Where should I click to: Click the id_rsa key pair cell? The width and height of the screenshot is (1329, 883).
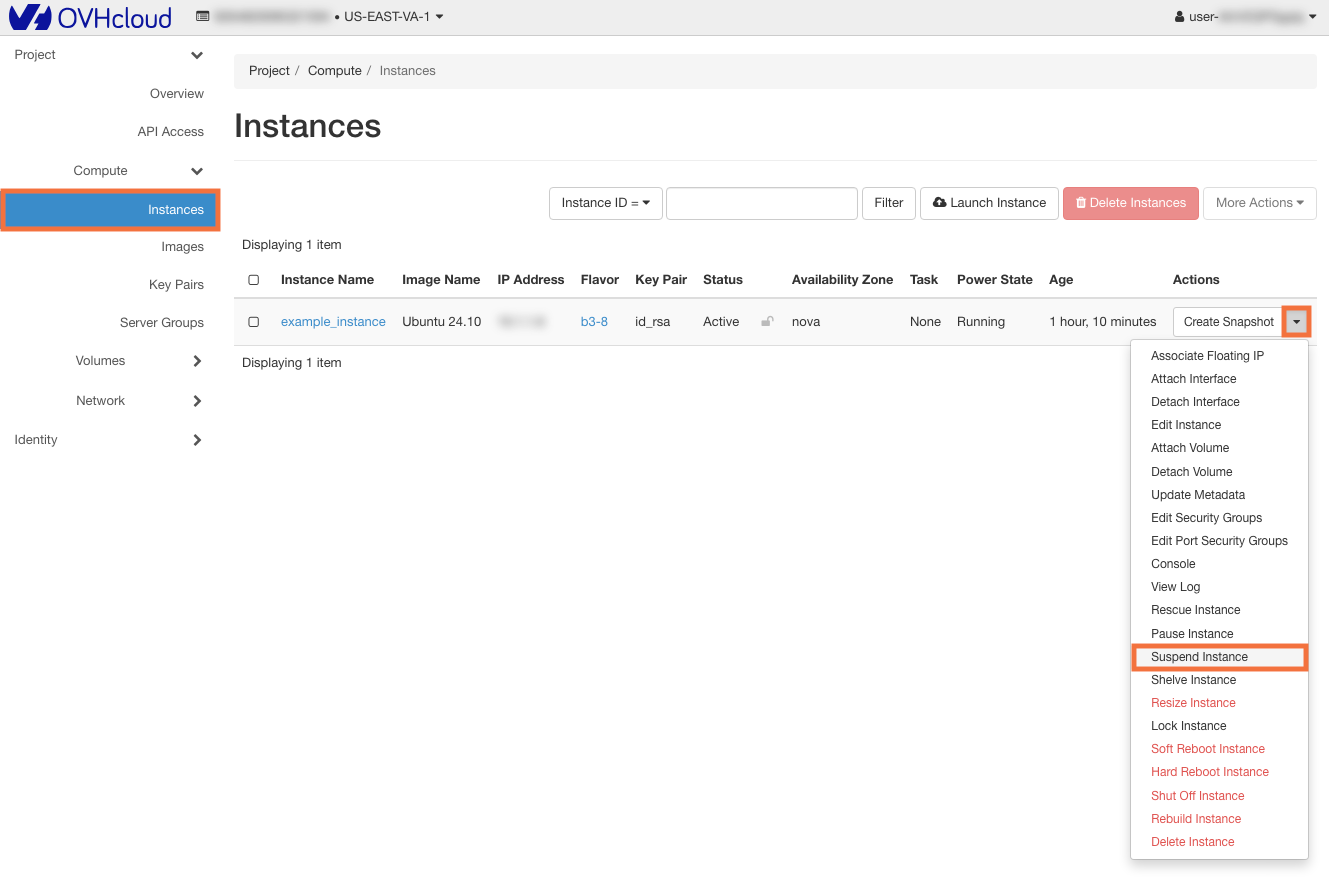(x=653, y=322)
